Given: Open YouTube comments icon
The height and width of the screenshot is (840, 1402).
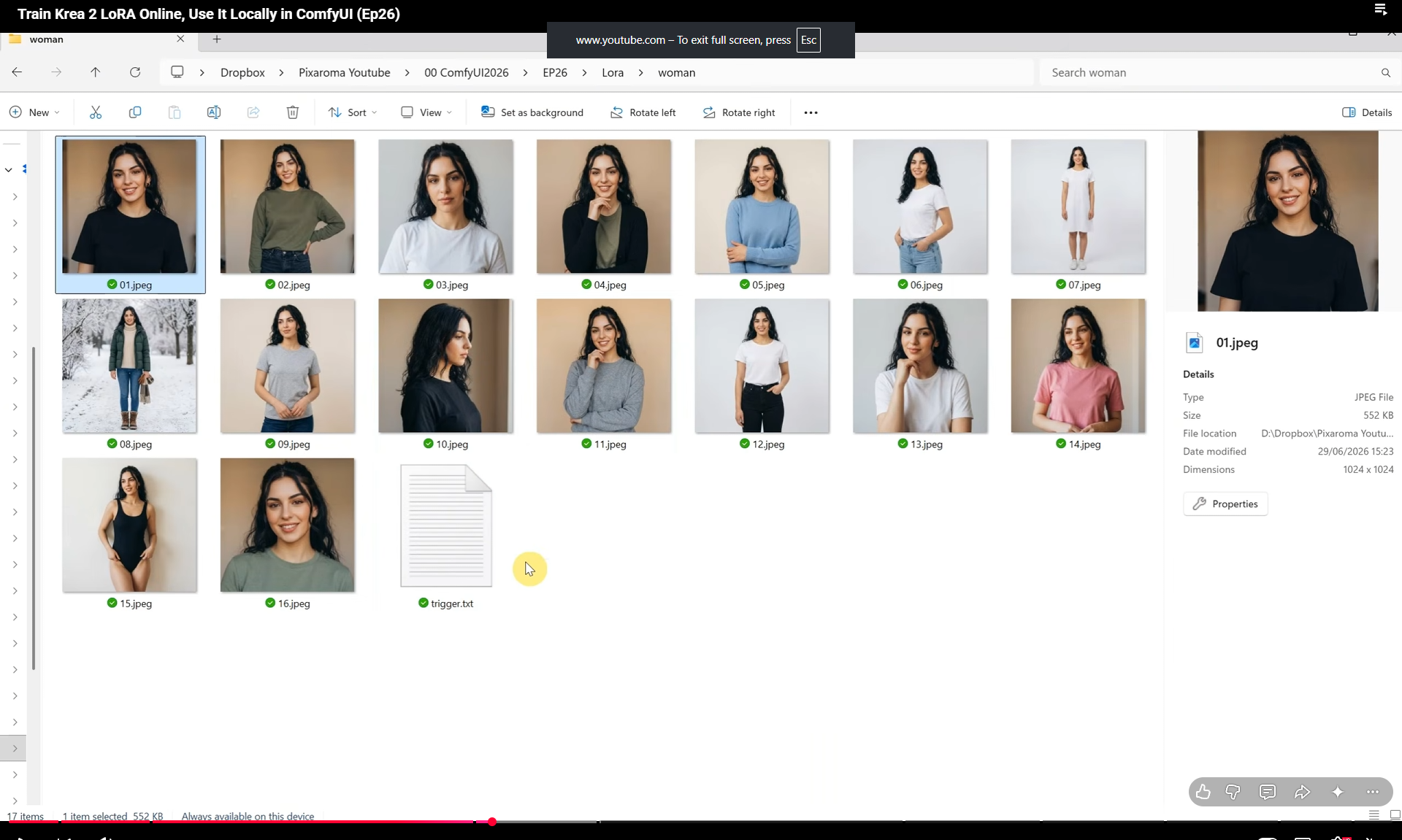Looking at the screenshot, I should pyautogui.click(x=1268, y=792).
